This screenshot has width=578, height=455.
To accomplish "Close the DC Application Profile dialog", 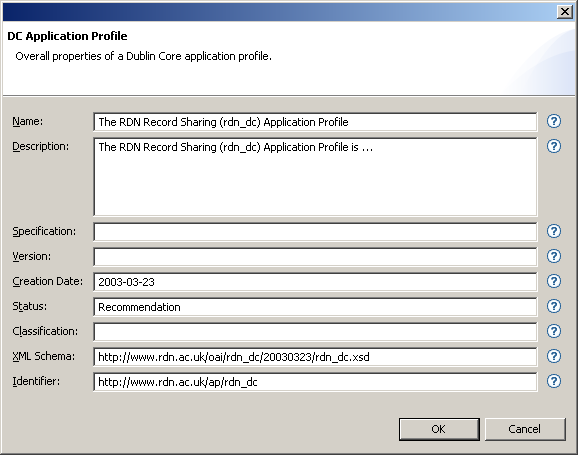I will point(565,12).
